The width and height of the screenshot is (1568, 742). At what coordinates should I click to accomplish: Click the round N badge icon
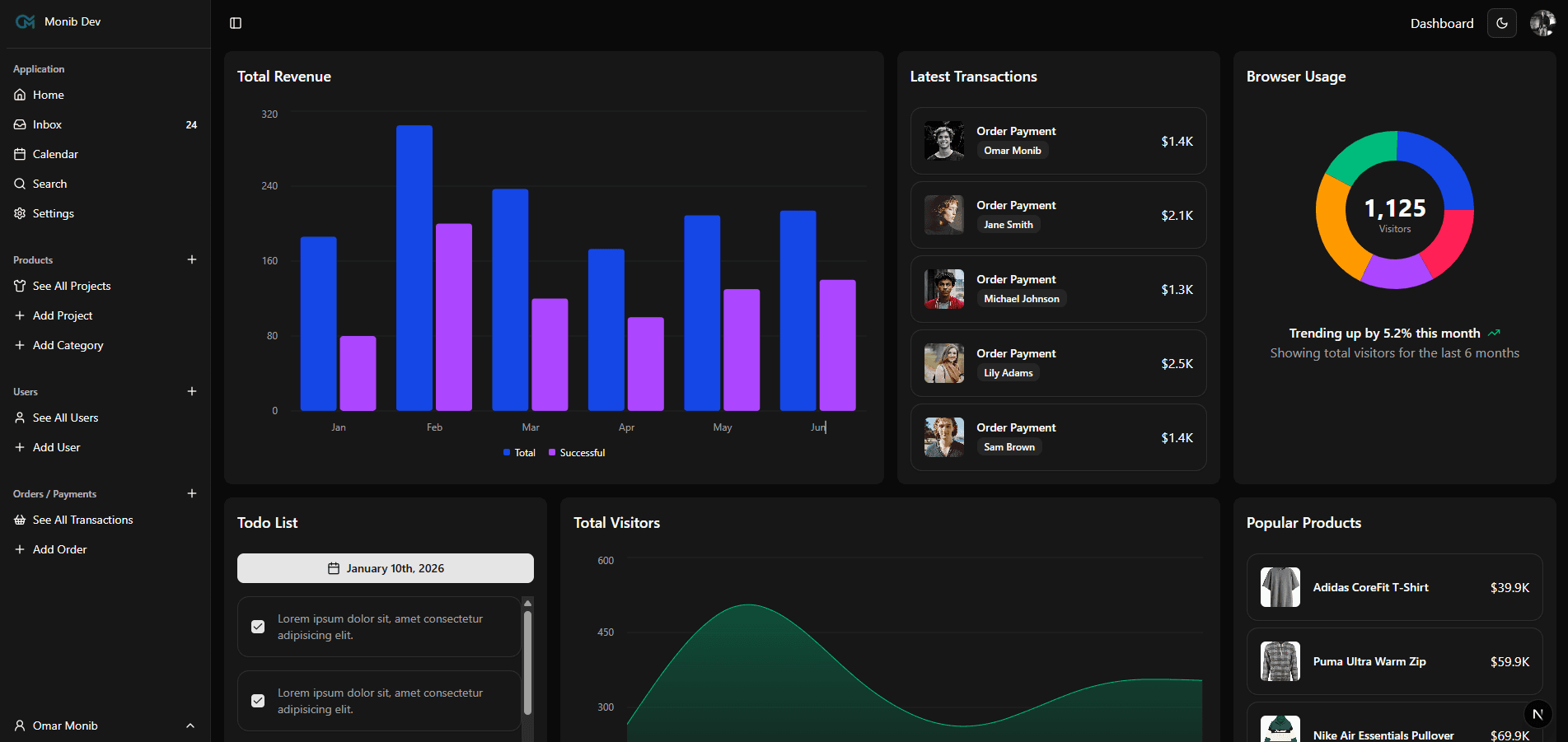coord(1538,714)
